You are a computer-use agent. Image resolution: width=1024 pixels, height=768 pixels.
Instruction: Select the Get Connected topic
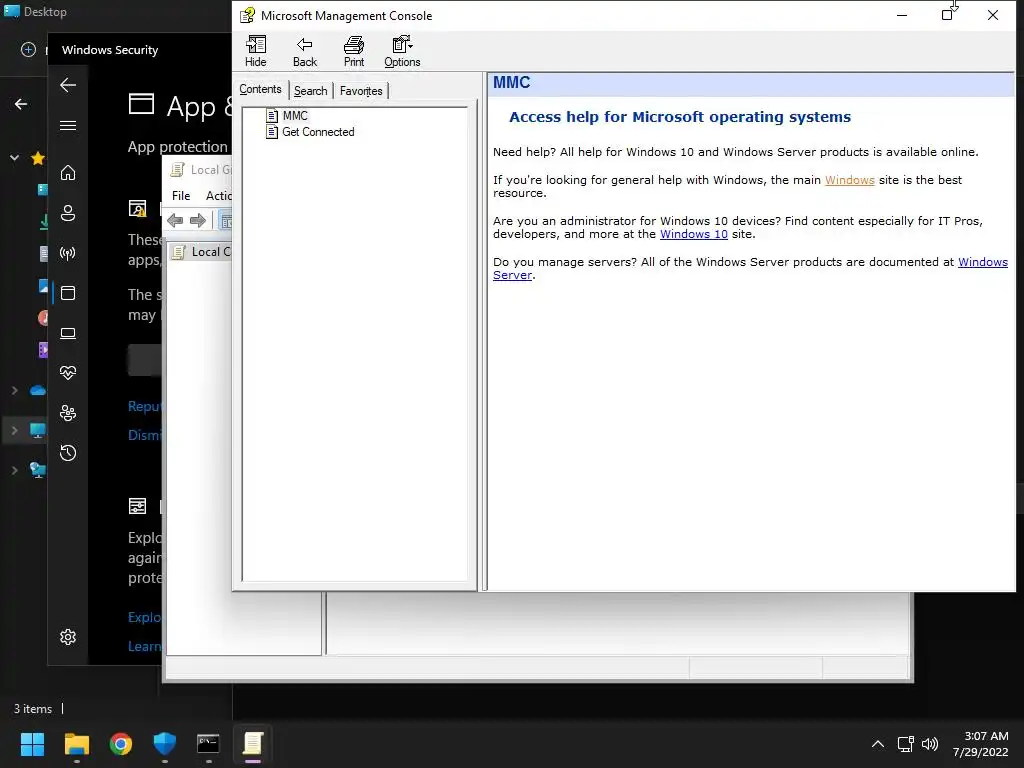310,132
